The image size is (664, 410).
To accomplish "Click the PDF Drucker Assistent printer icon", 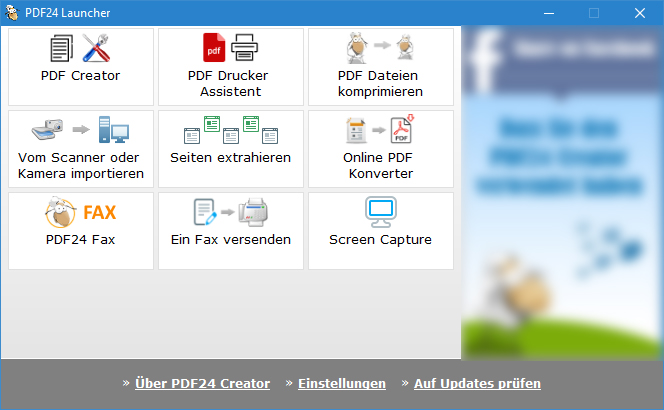I will (x=230, y=48).
